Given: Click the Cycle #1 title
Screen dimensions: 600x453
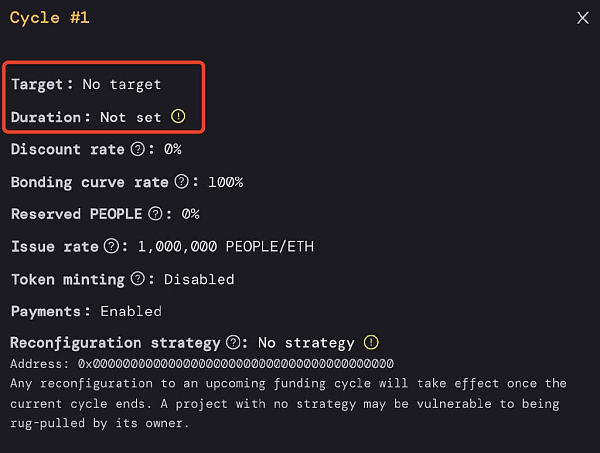Looking at the screenshot, I should (x=49, y=18).
